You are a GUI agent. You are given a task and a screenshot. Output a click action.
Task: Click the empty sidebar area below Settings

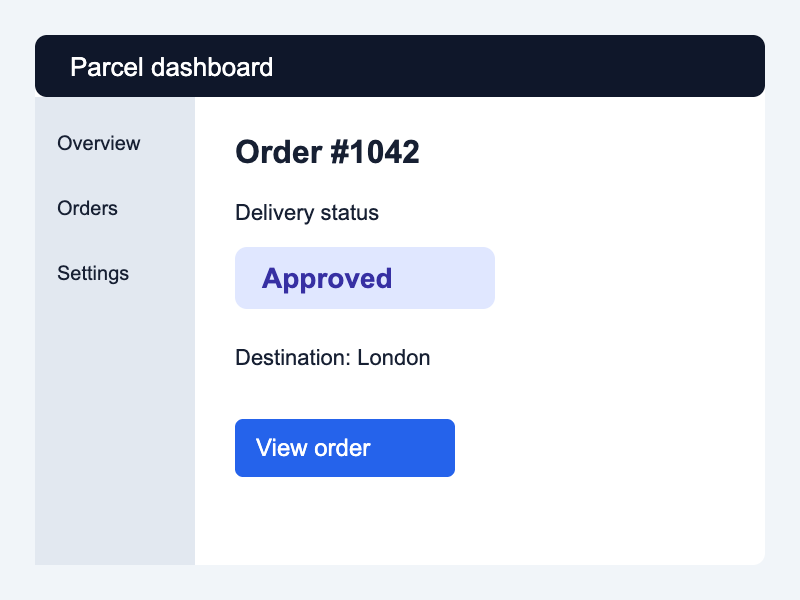[x=115, y=423]
